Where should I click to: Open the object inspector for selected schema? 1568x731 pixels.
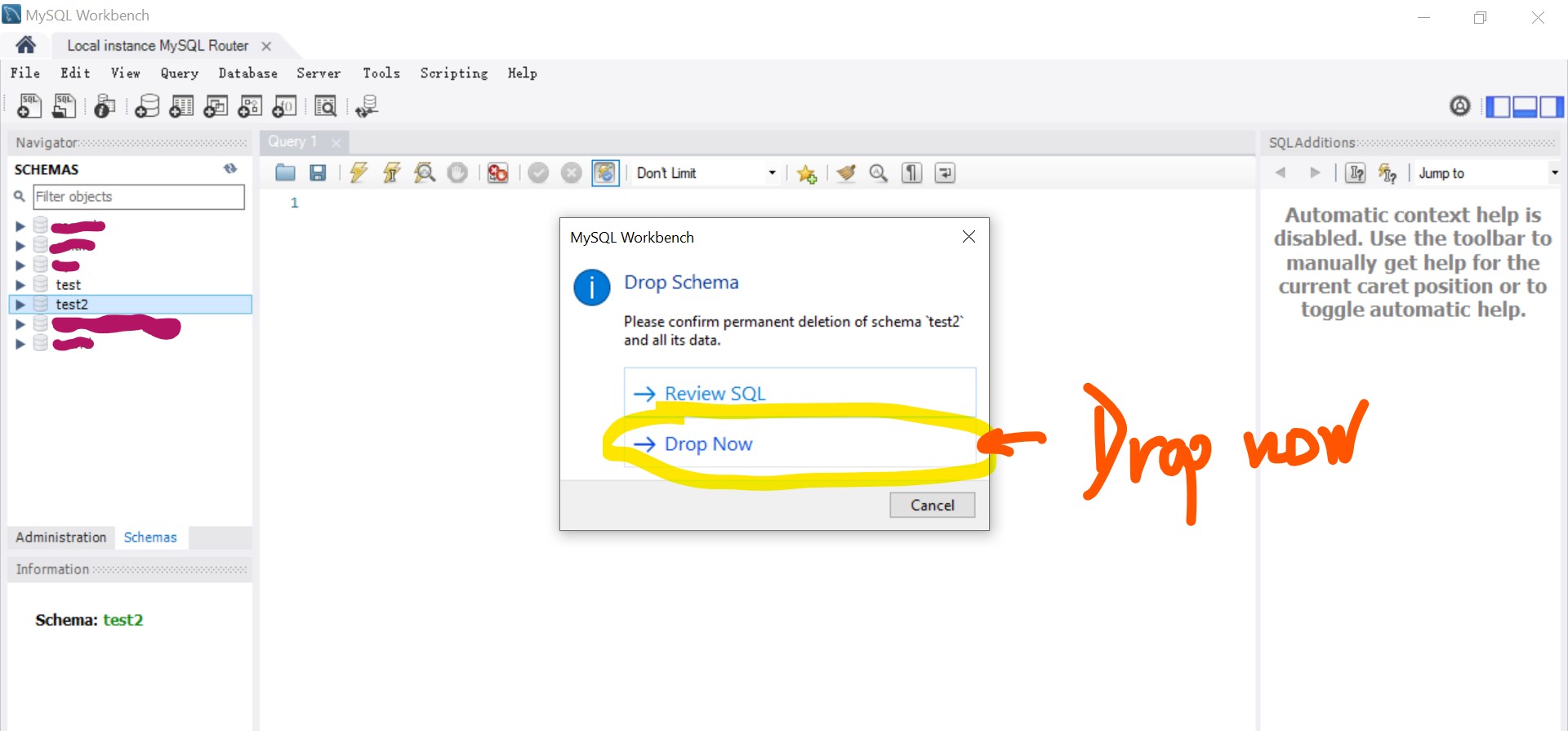(105, 106)
